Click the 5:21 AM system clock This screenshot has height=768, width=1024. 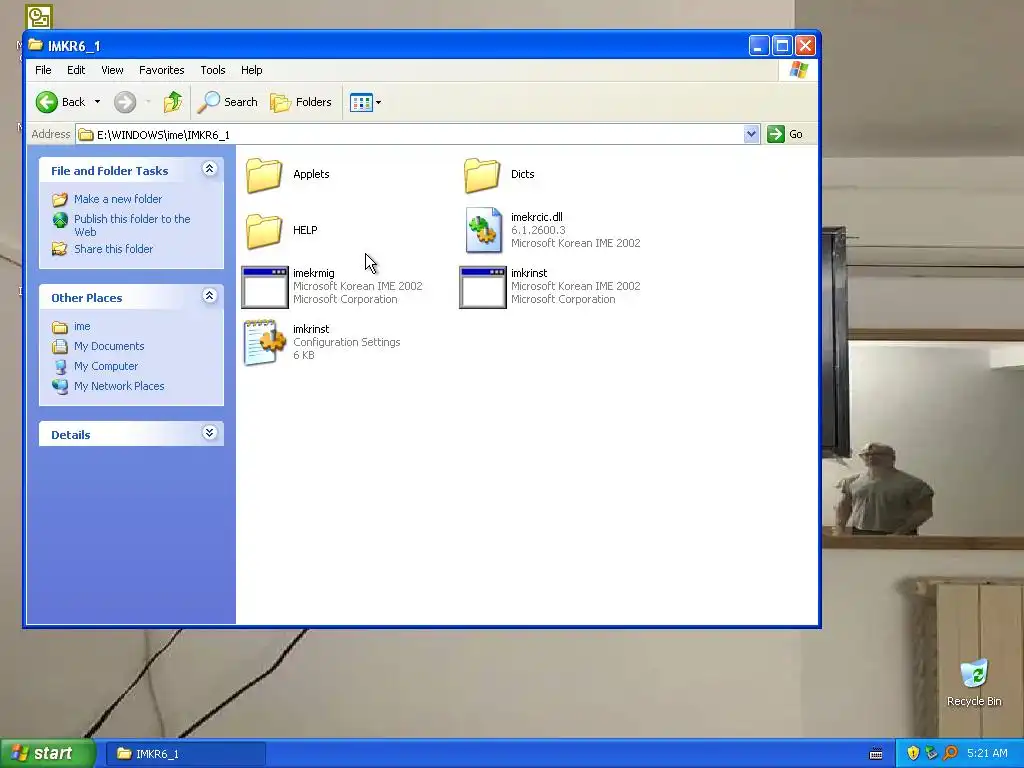tap(987, 753)
